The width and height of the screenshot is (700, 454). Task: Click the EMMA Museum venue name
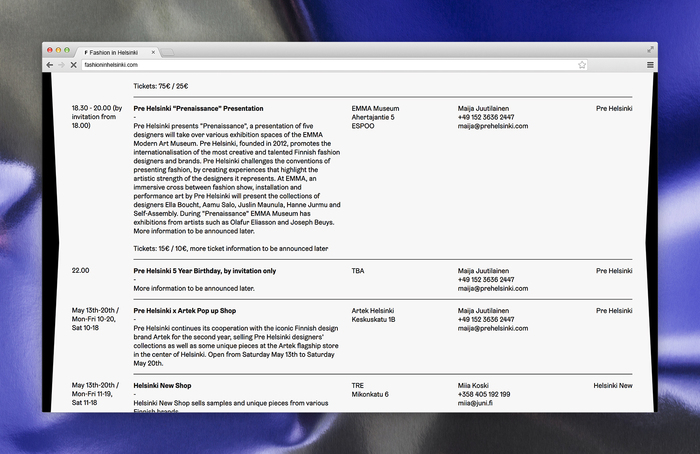tap(375, 108)
